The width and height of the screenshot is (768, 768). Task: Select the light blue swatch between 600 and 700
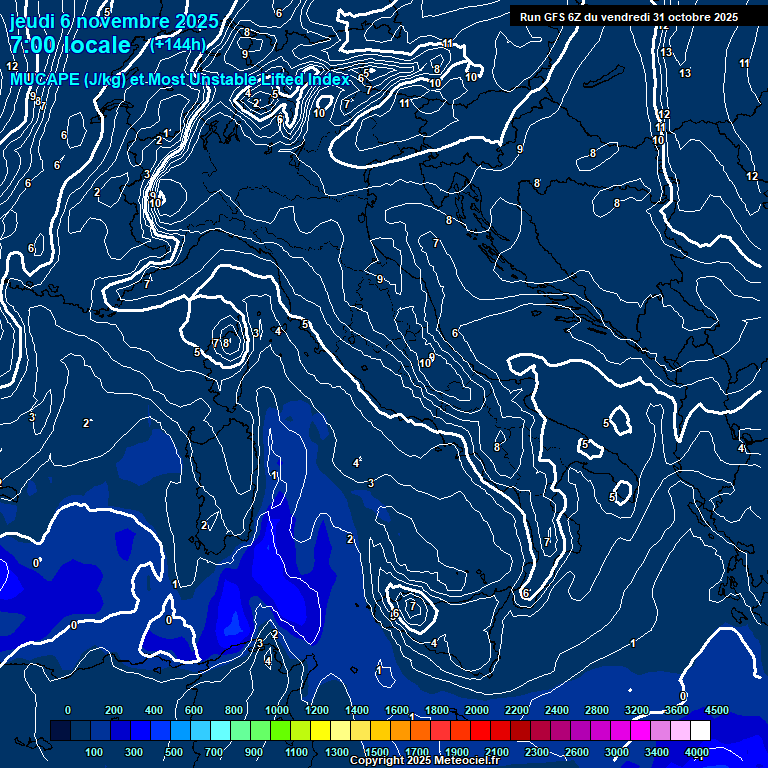click(x=200, y=730)
